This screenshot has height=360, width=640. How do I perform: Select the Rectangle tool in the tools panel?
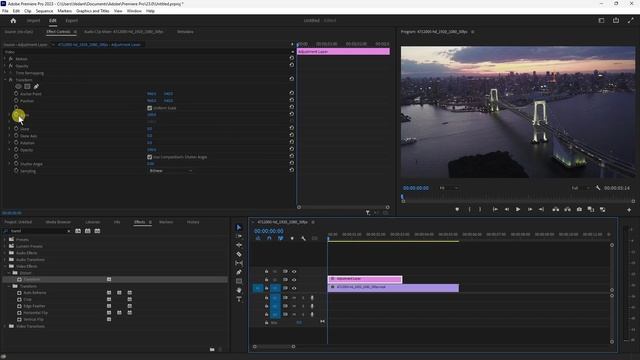tap(239, 281)
